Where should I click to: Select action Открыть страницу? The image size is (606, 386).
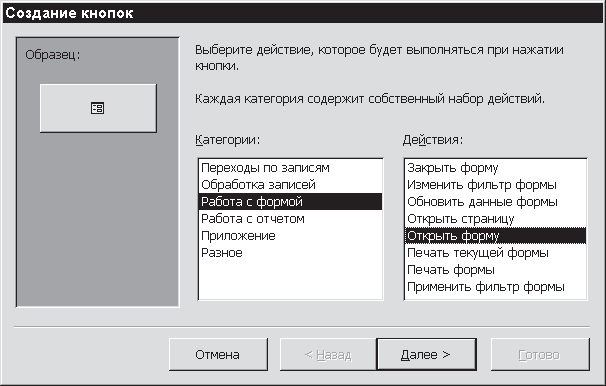495,219
